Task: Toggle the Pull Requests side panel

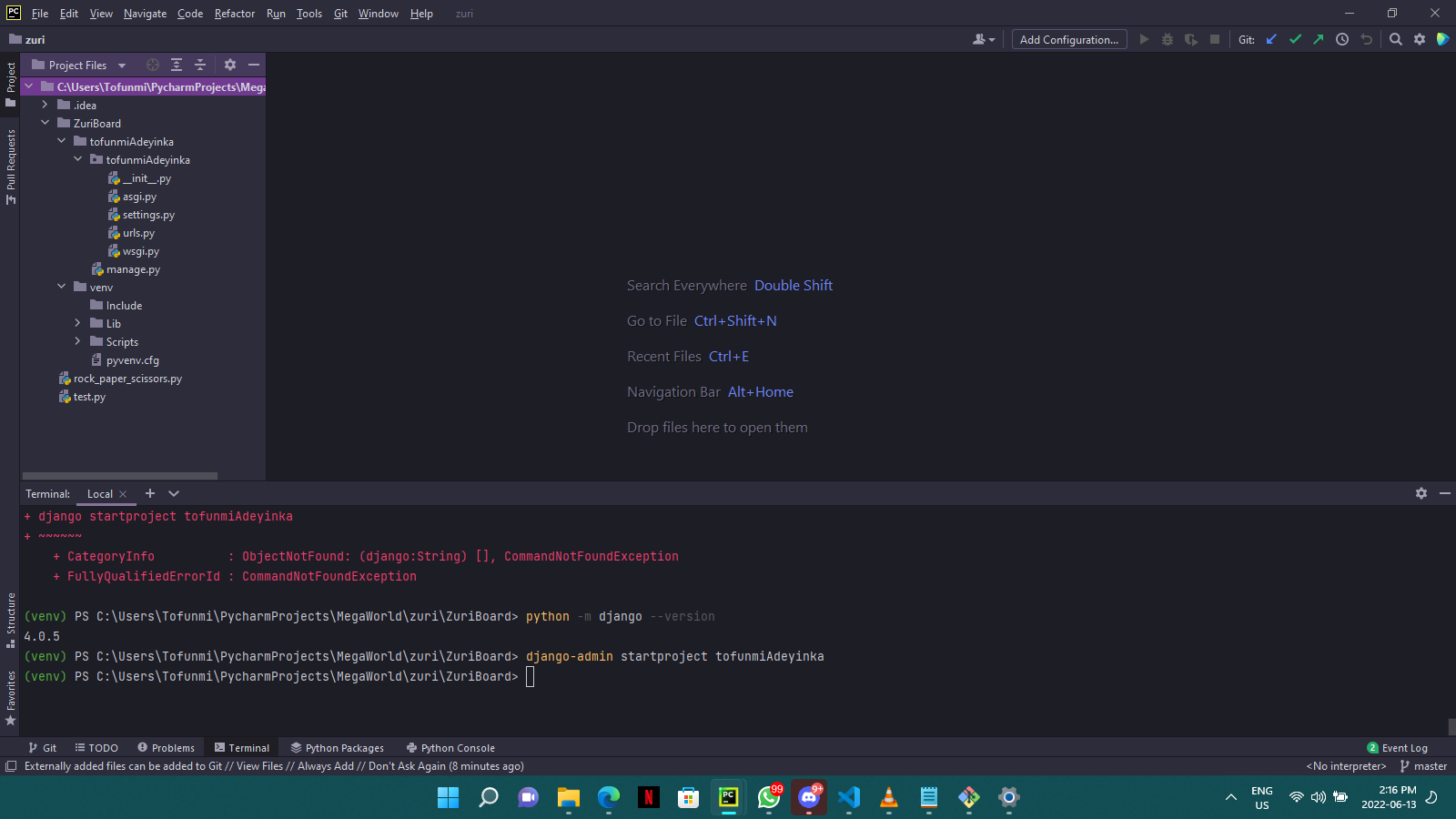Action: click(x=11, y=166)
